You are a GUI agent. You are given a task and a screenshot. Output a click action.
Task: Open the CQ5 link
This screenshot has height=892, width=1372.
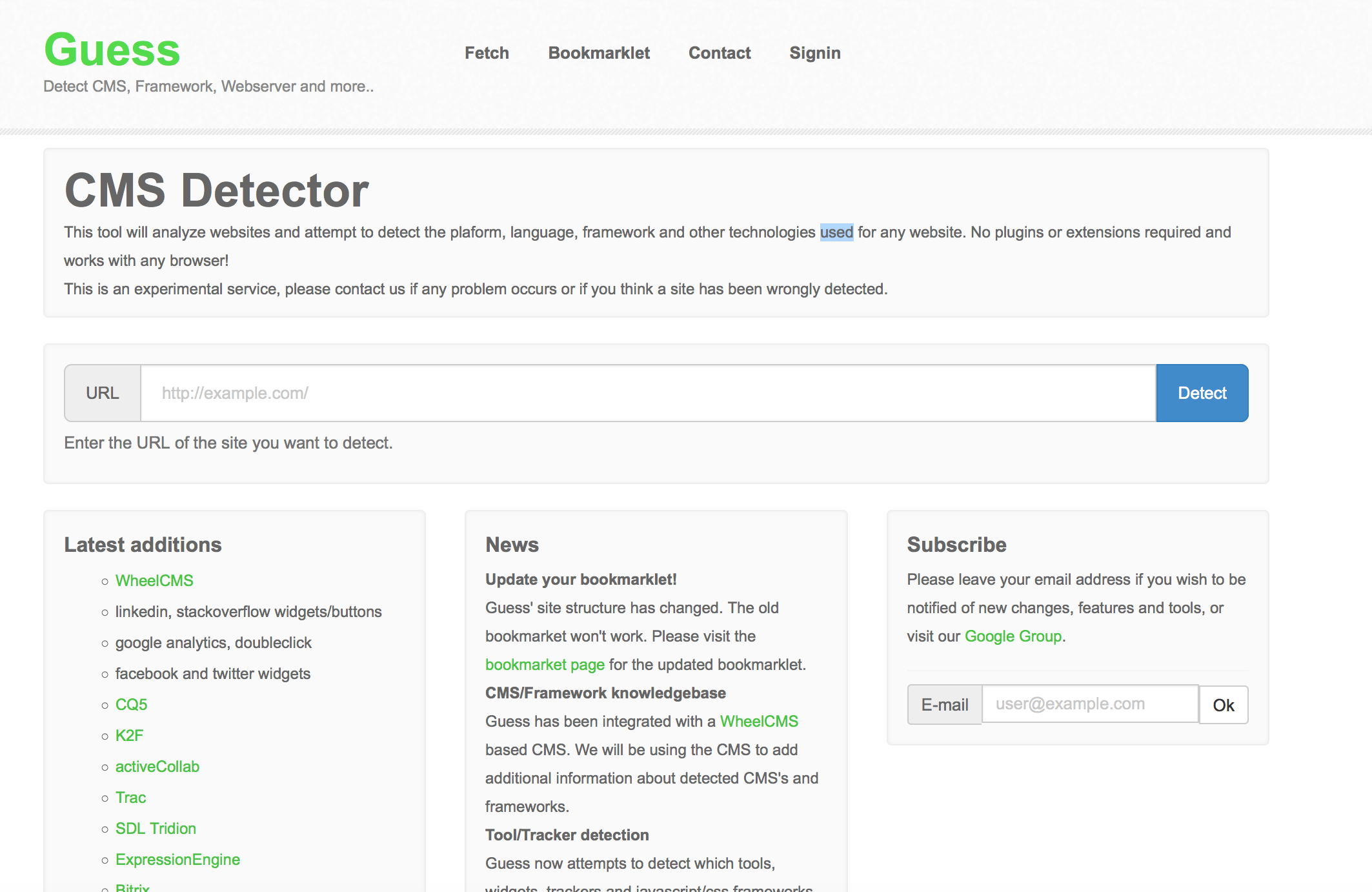tap(130, 704)
